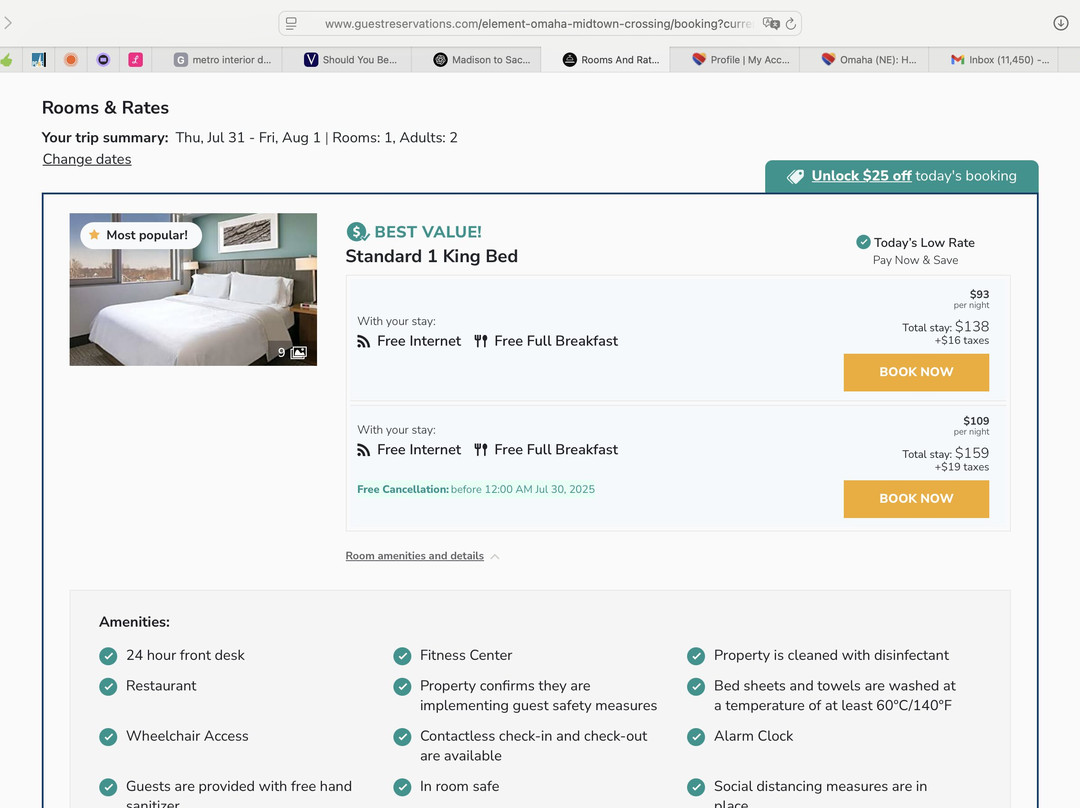Screen dimensions: 1080x808
Task: Click the orange circle pinned tab
Action: point(71,60)
